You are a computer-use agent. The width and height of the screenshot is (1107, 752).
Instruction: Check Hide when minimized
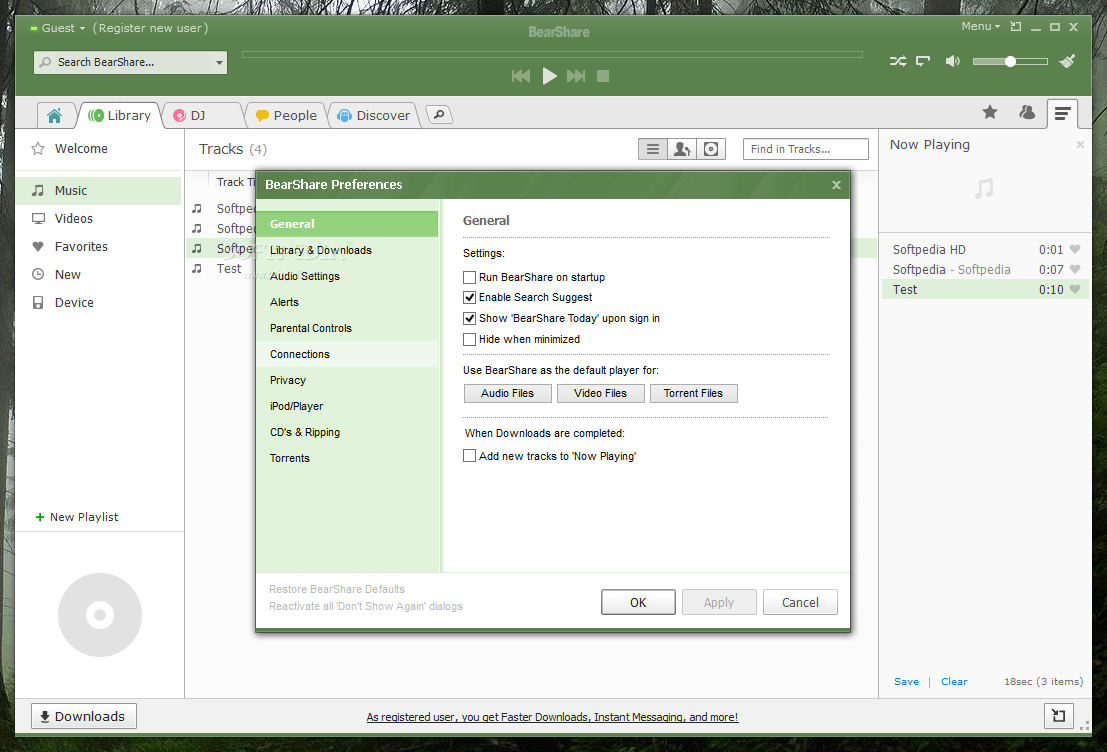coord(469,339)
